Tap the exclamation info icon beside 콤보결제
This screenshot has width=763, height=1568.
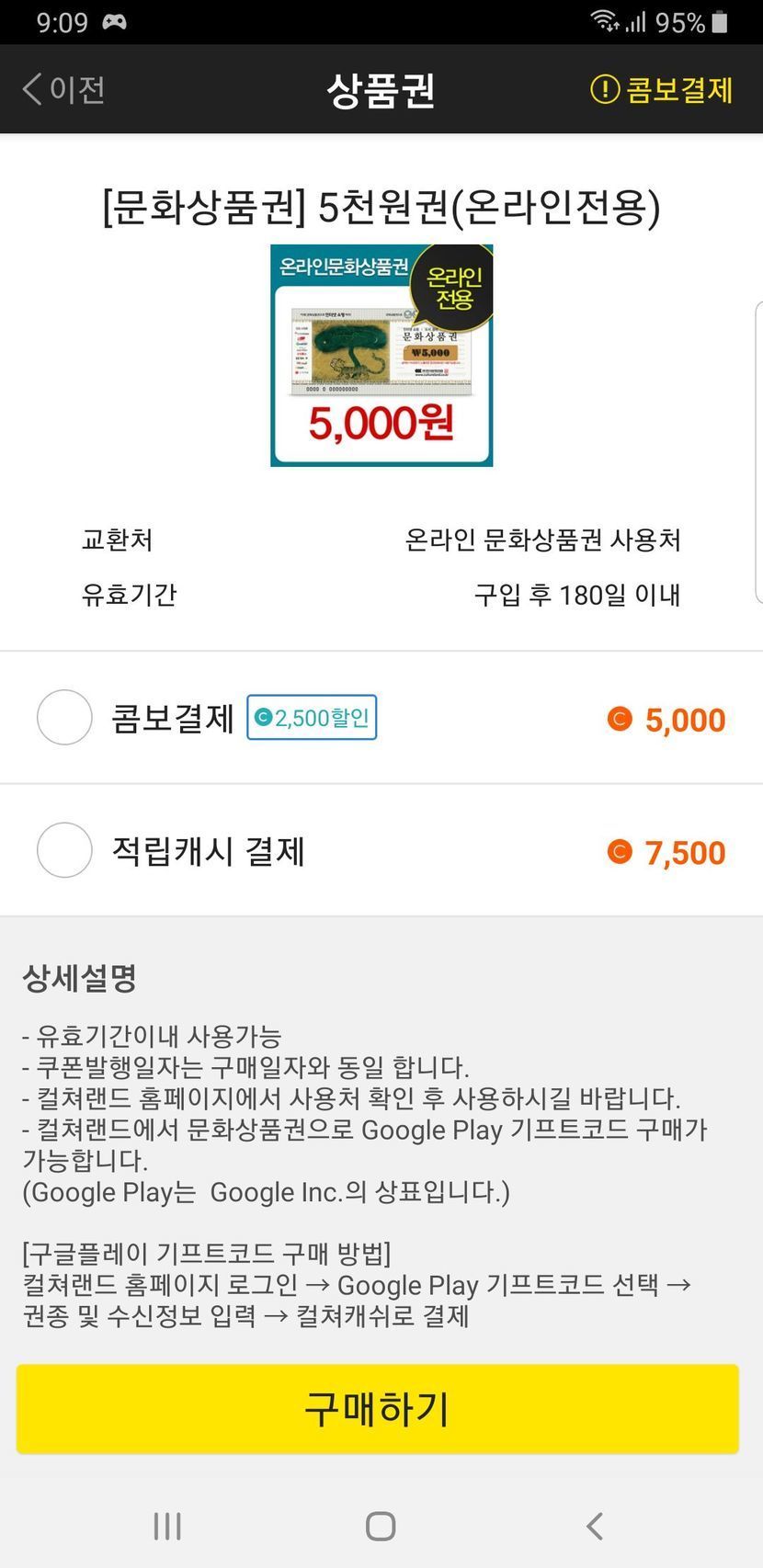tap(604, 89)
